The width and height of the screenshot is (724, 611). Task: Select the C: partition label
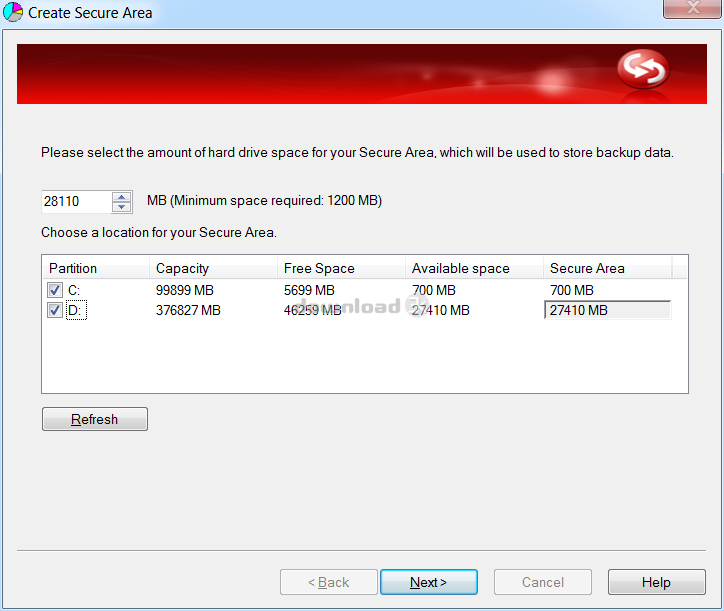pyautogui.click(x=74, y=290)
